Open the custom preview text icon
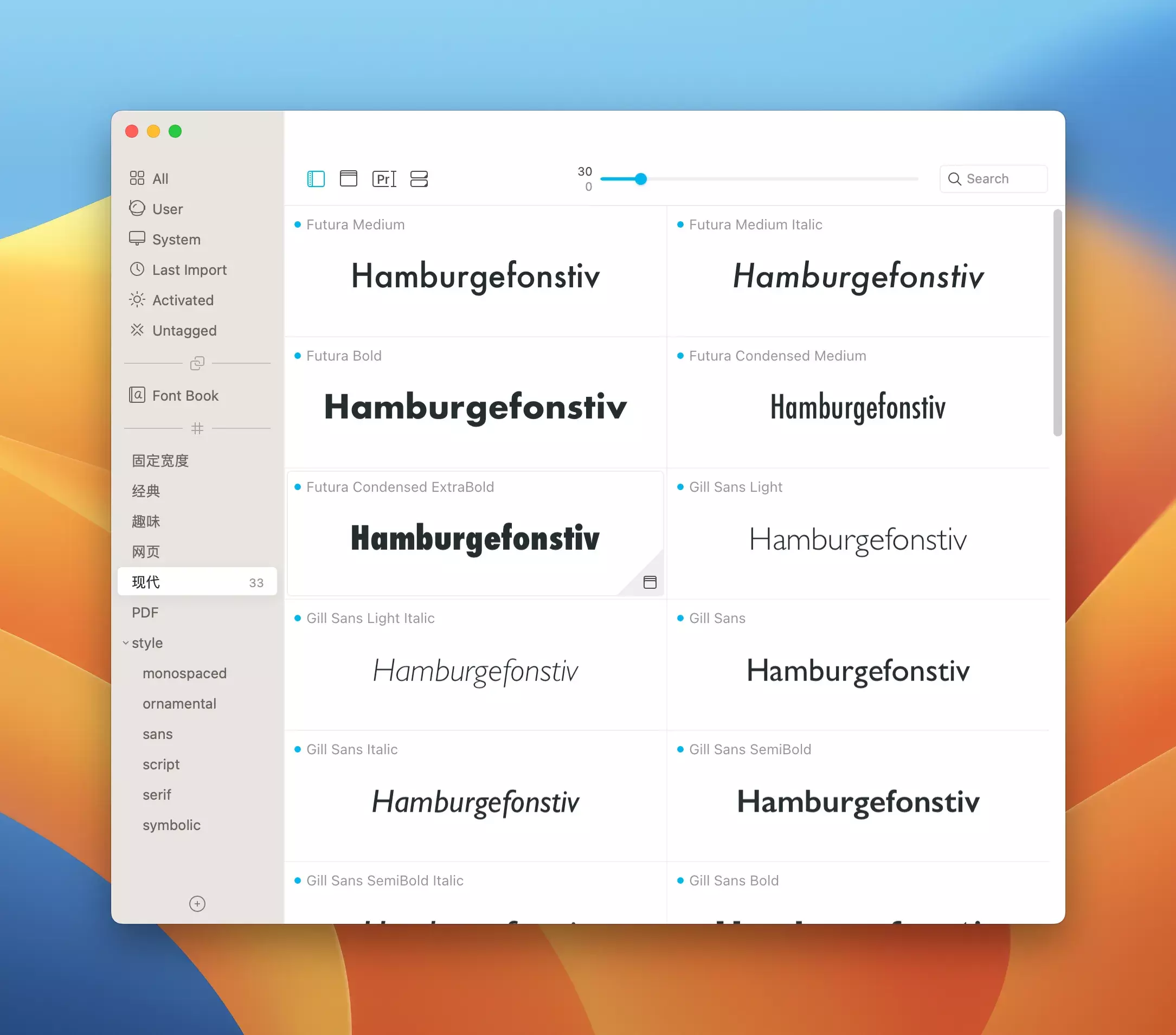1176x1035 pixels. coord(384,179)
